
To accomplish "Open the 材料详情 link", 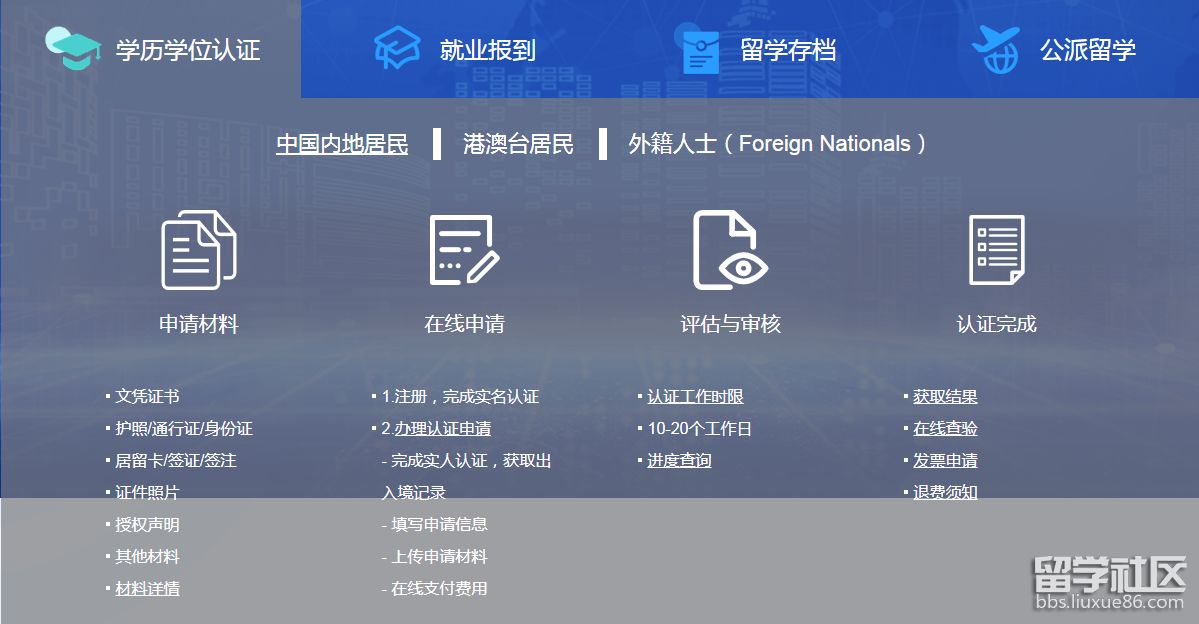I will click(x=147, y=589).
